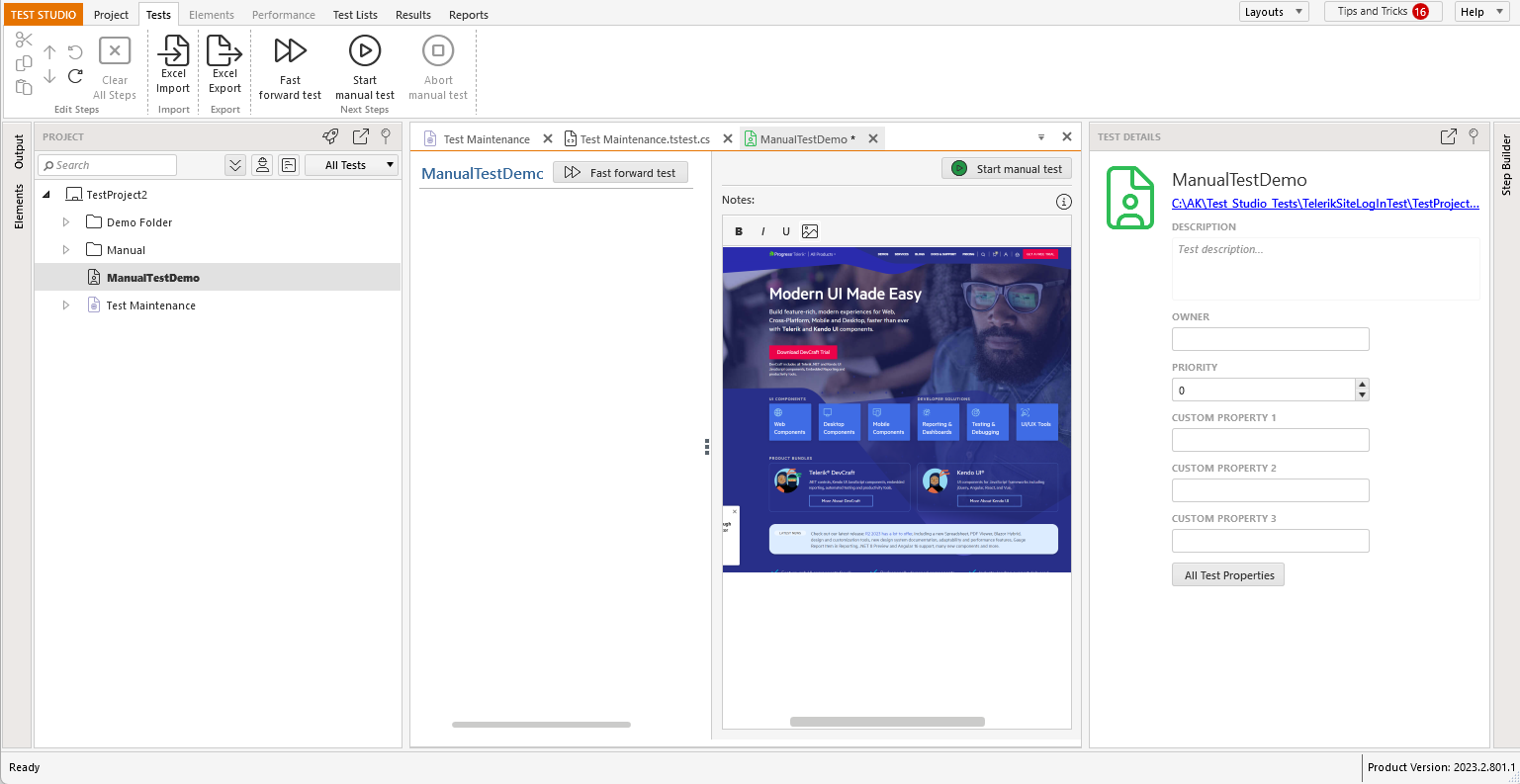Open the Step Builder side tab
1520x784 pixels.
coord(1506,165)
